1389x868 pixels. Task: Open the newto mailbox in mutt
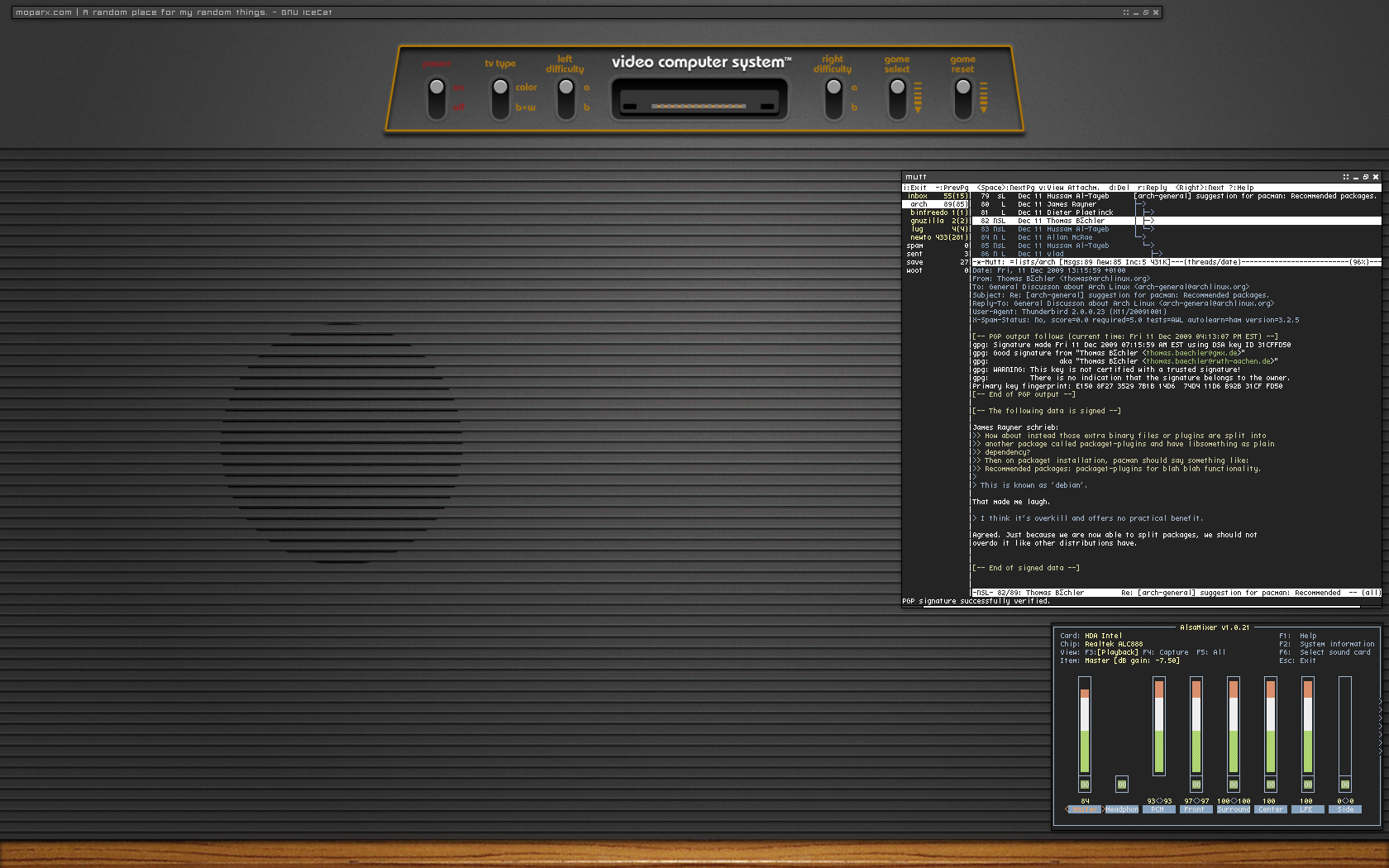[920, 237]
